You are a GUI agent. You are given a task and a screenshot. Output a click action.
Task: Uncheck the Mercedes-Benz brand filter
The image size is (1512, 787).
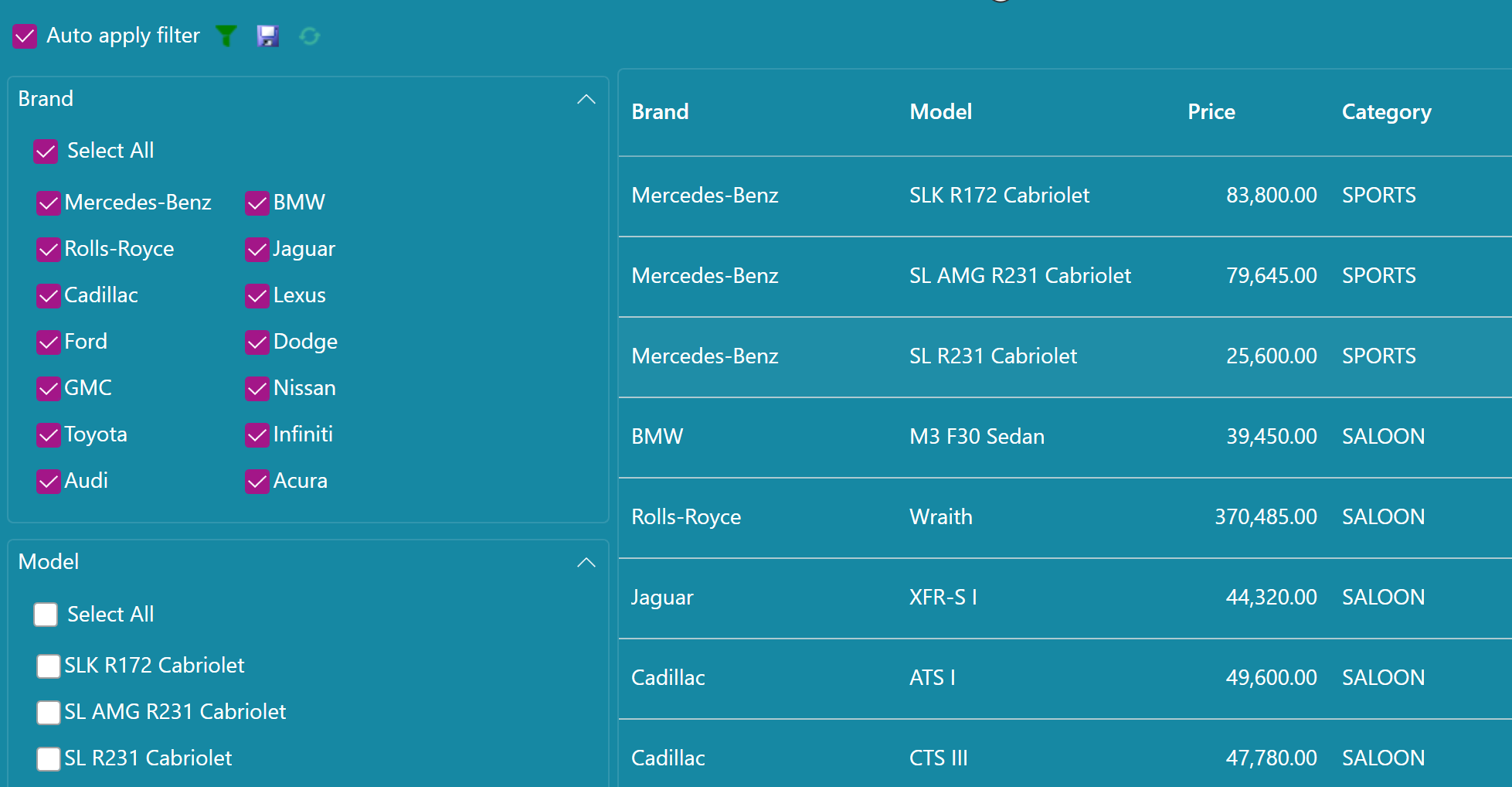coord(48,203)
